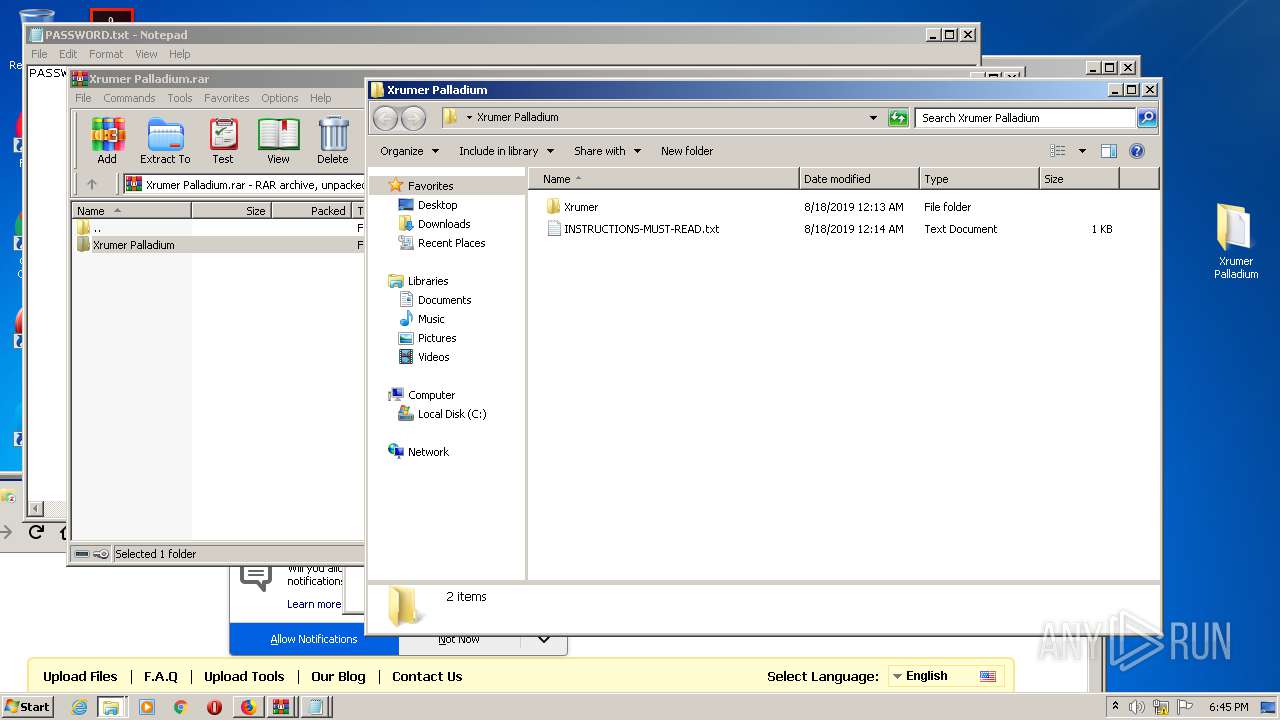Switch to Notepad taskbar button
The width and height of the screenshot is (1280, 720).
tap(315, 707)
